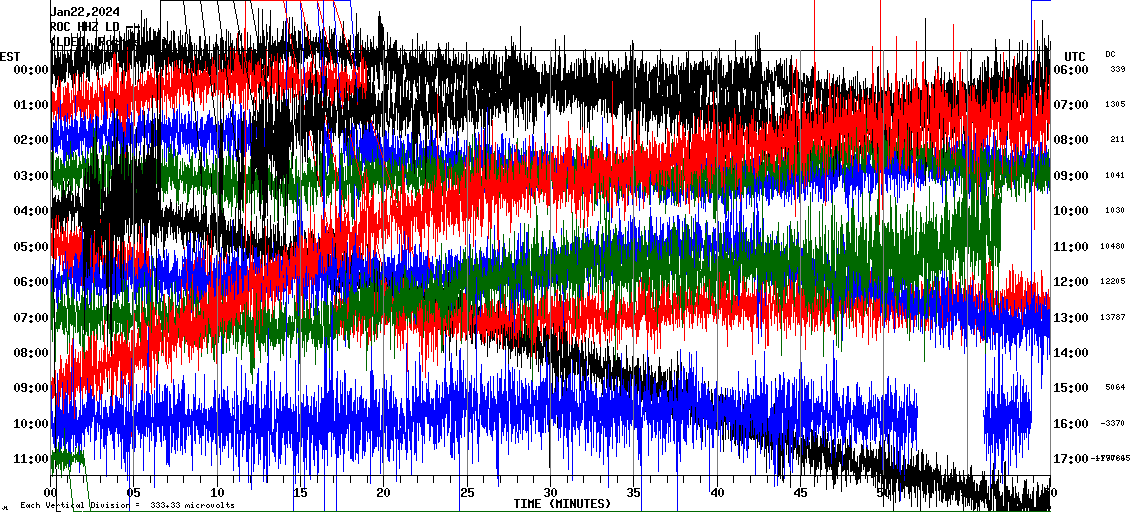Image resolution: width=1130 pixels, height=519 pixels.
Task: Select the 35 minute tick label
Action: tap(633, 492)
